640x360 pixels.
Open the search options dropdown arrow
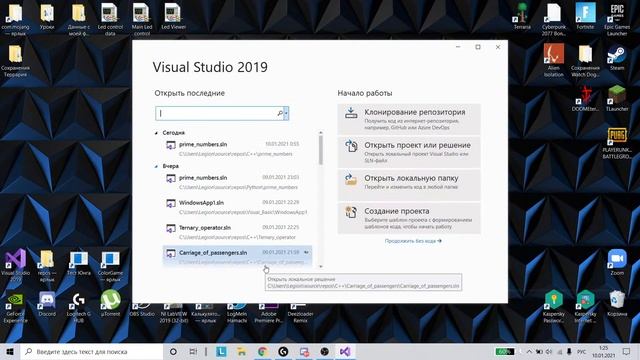286,113
